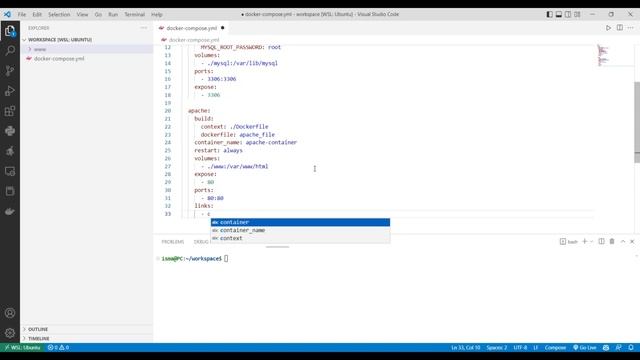Maximize the panel with the up chevron

[x=623, y=242]
